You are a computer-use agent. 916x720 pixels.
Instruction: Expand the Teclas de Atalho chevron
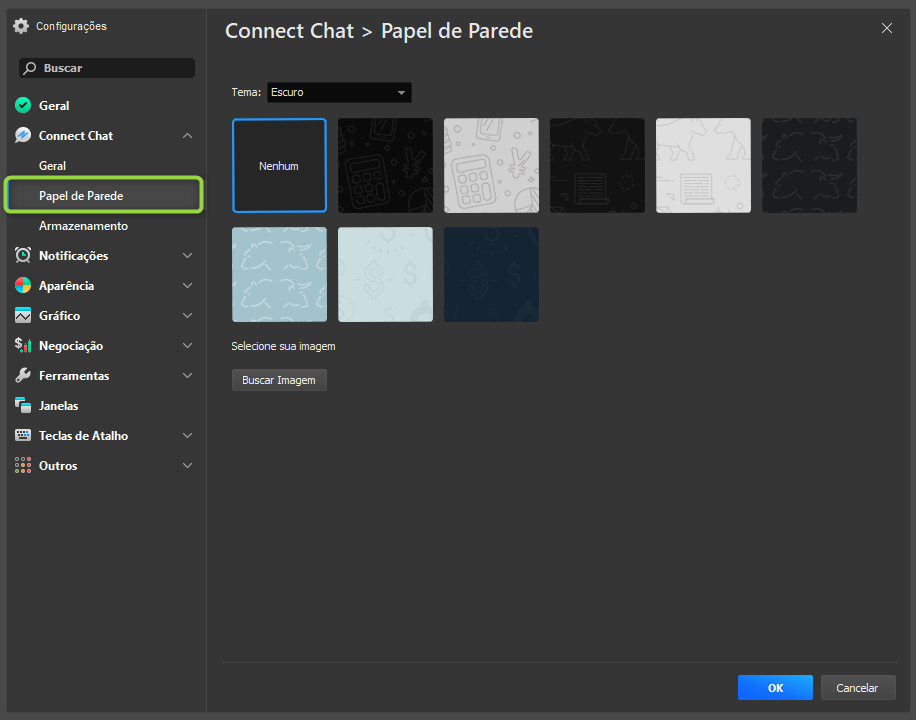[x=188, y=435]
